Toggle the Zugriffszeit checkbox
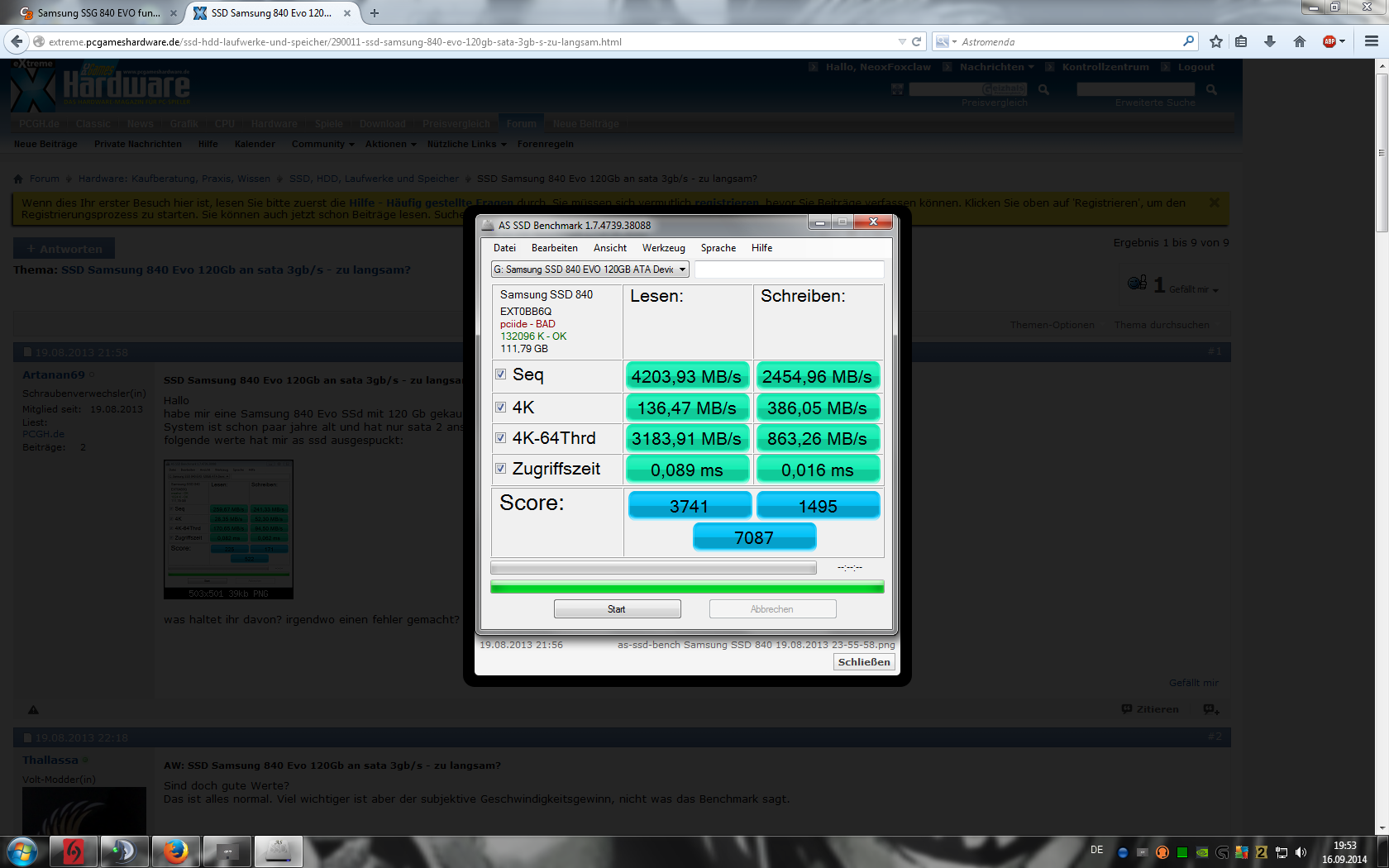This screenshot has height=868, width=1389. pos(500,469)
